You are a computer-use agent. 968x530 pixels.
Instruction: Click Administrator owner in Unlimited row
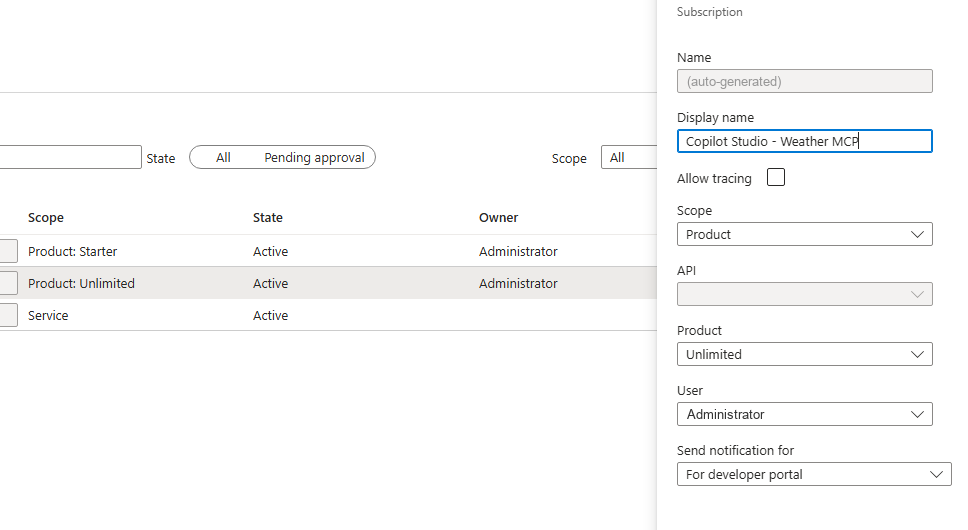(518, 284)
